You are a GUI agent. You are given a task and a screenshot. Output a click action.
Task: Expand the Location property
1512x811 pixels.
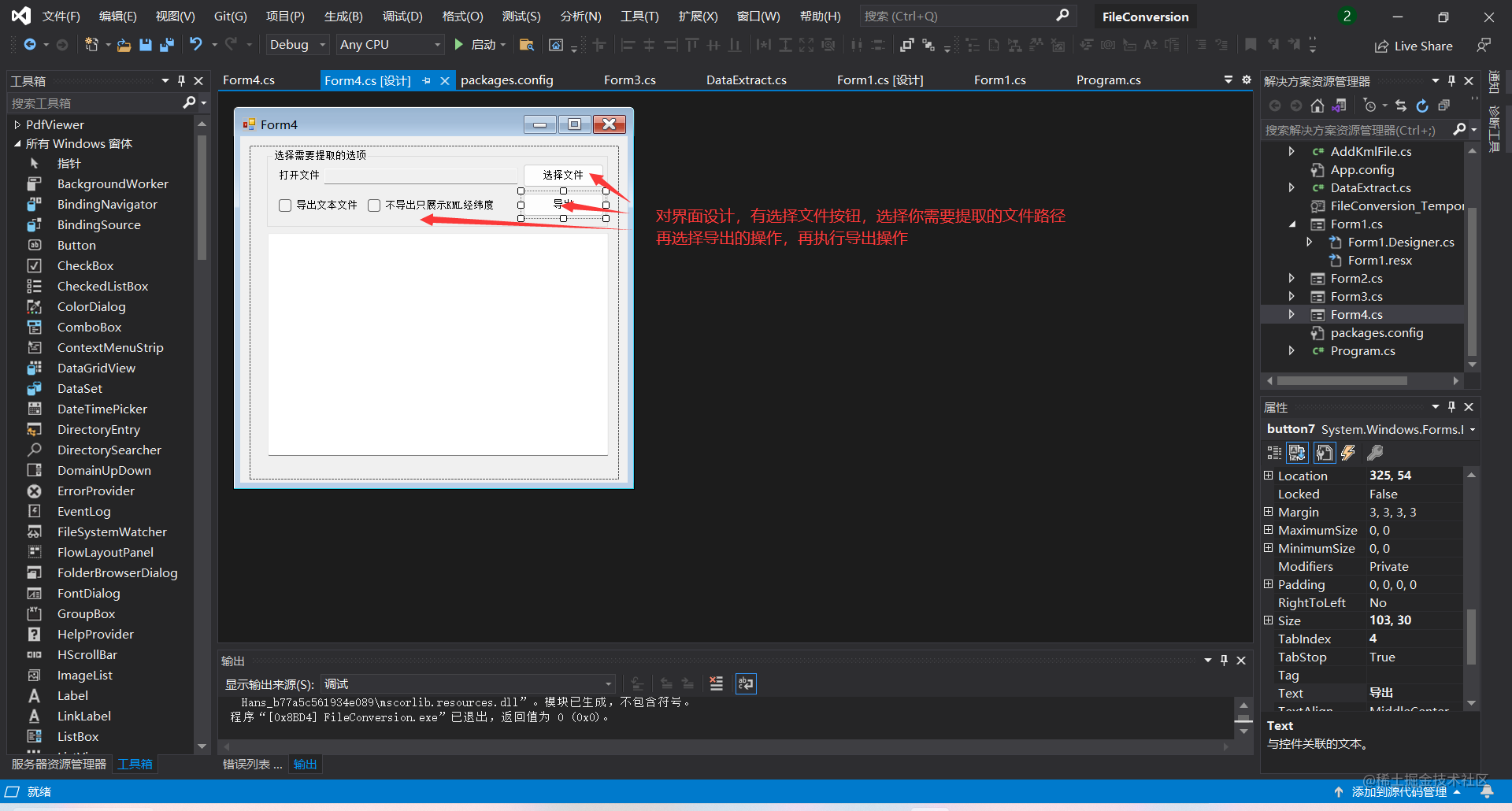(1268, 475)
